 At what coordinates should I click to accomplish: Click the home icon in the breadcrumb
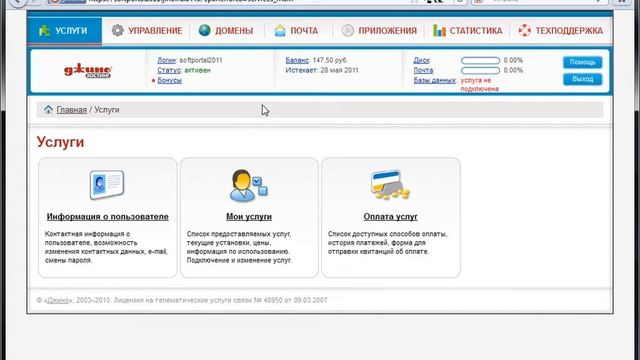48,109
